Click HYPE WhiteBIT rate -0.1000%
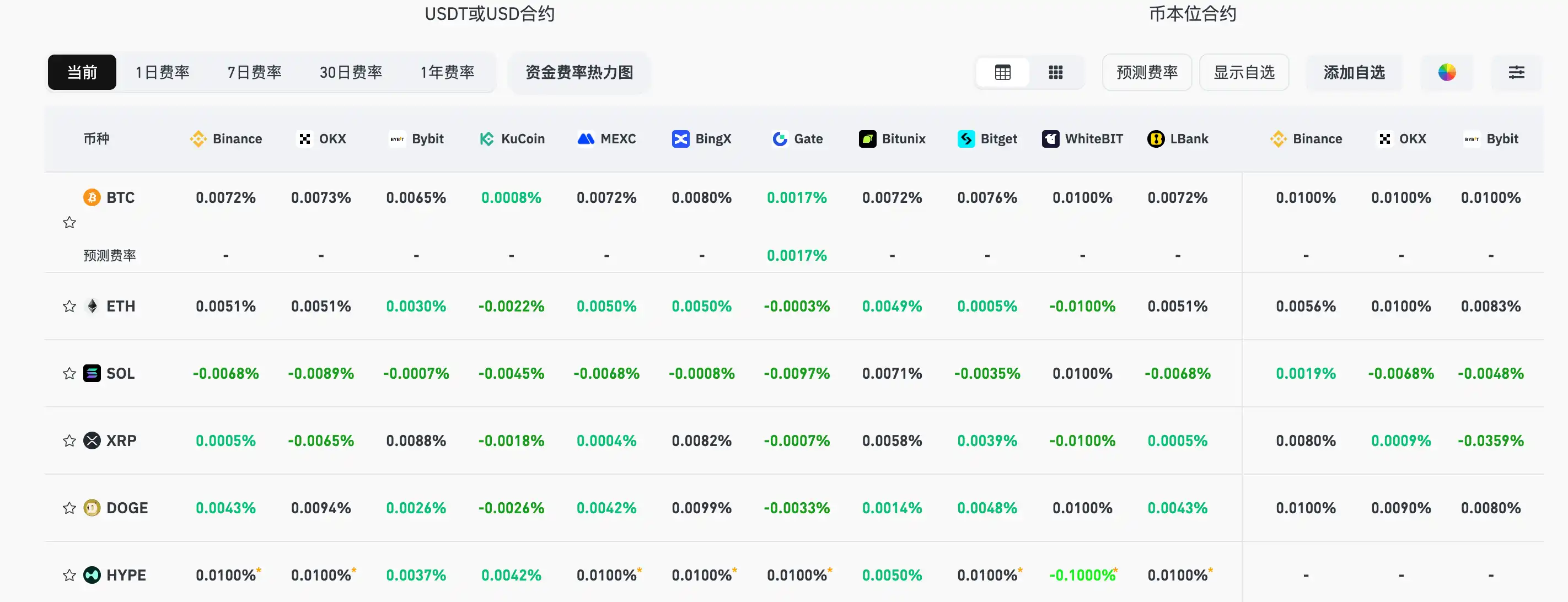The image size is (1568, 602). point(1083,575)
